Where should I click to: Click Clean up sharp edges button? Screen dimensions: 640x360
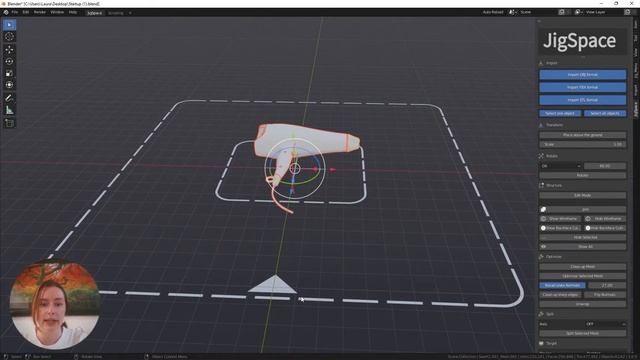(x=560, y=295)
